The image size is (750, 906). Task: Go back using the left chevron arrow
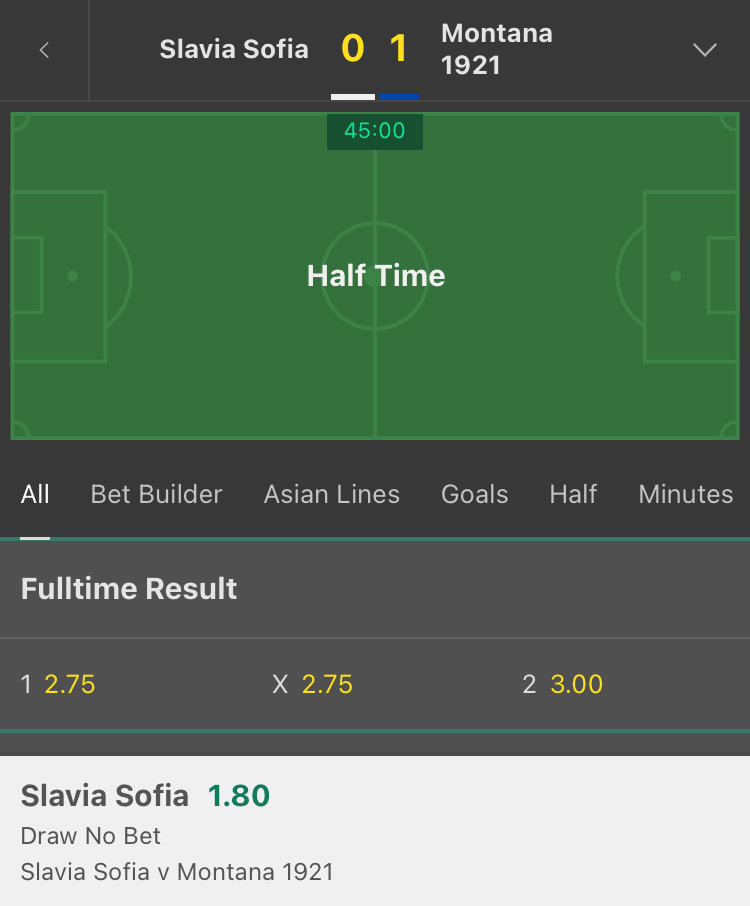point(44,50)
